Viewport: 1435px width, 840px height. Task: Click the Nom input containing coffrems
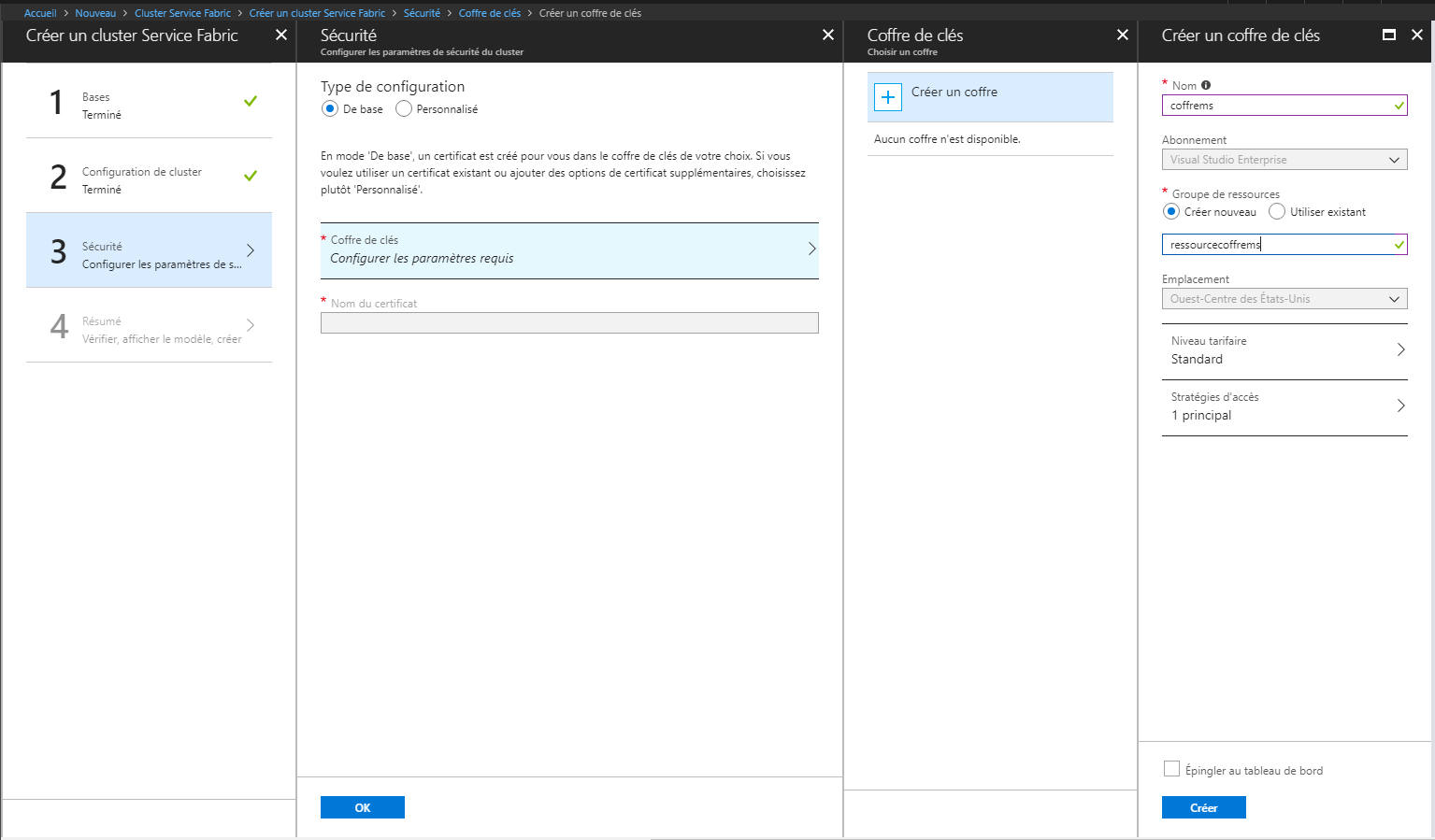1284,106
